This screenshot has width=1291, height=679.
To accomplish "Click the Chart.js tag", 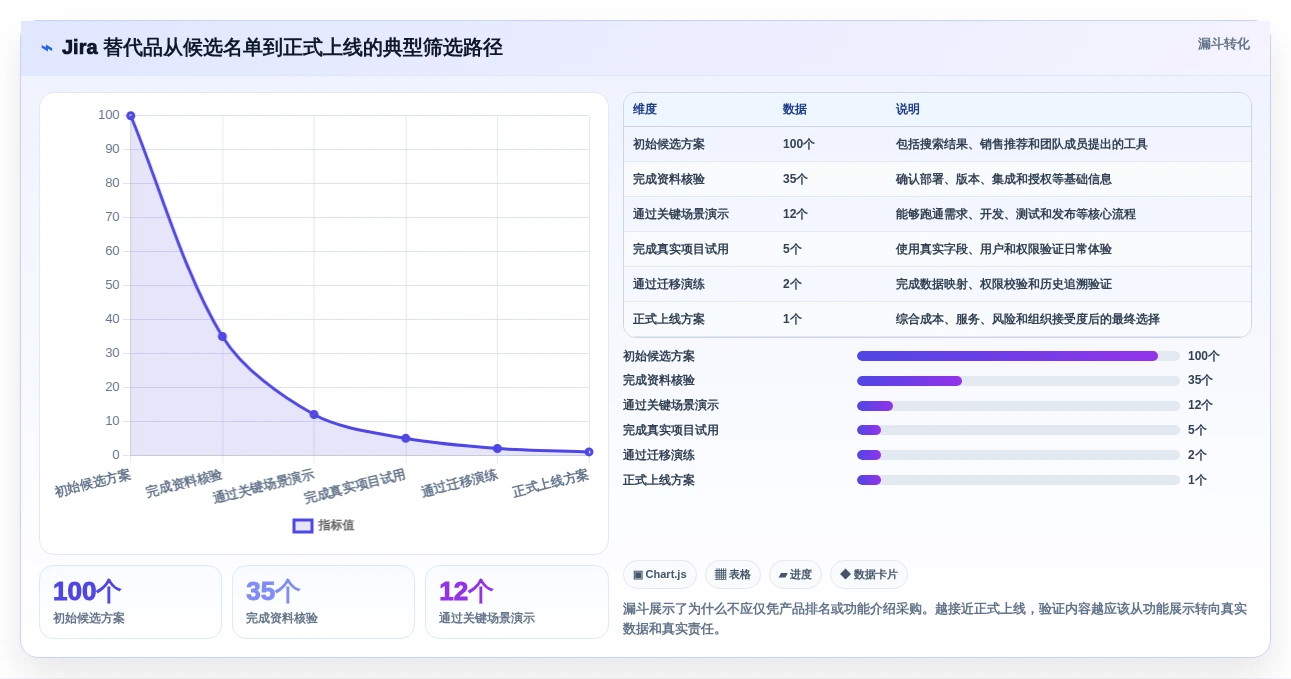I will [x=660, y=574].
